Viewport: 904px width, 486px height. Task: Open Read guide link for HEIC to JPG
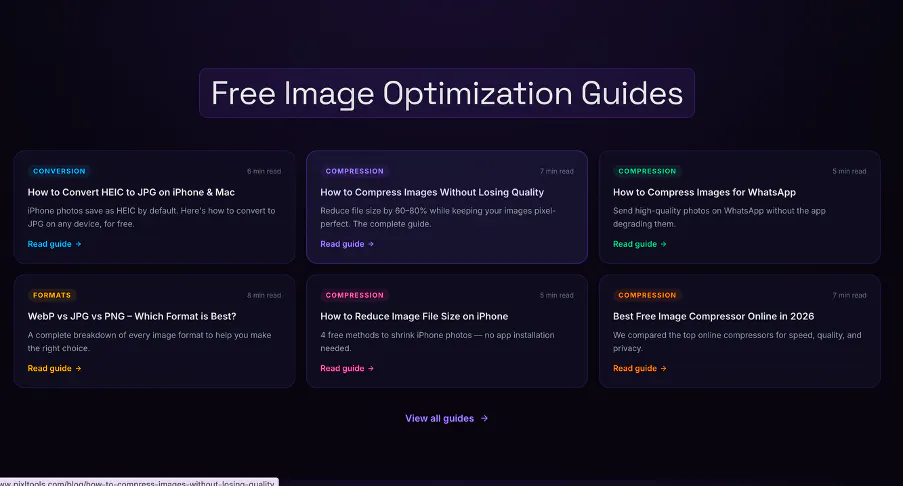coord(54,244)
